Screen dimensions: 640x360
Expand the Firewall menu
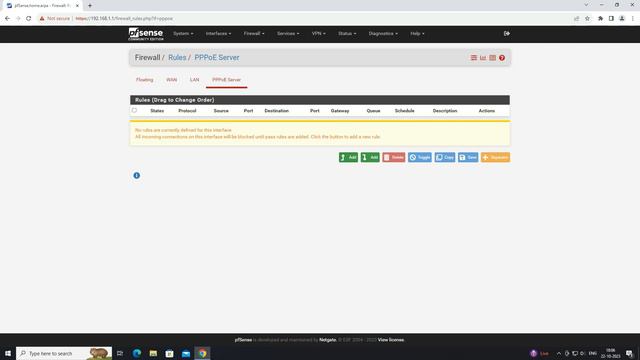tap(254, 33)
